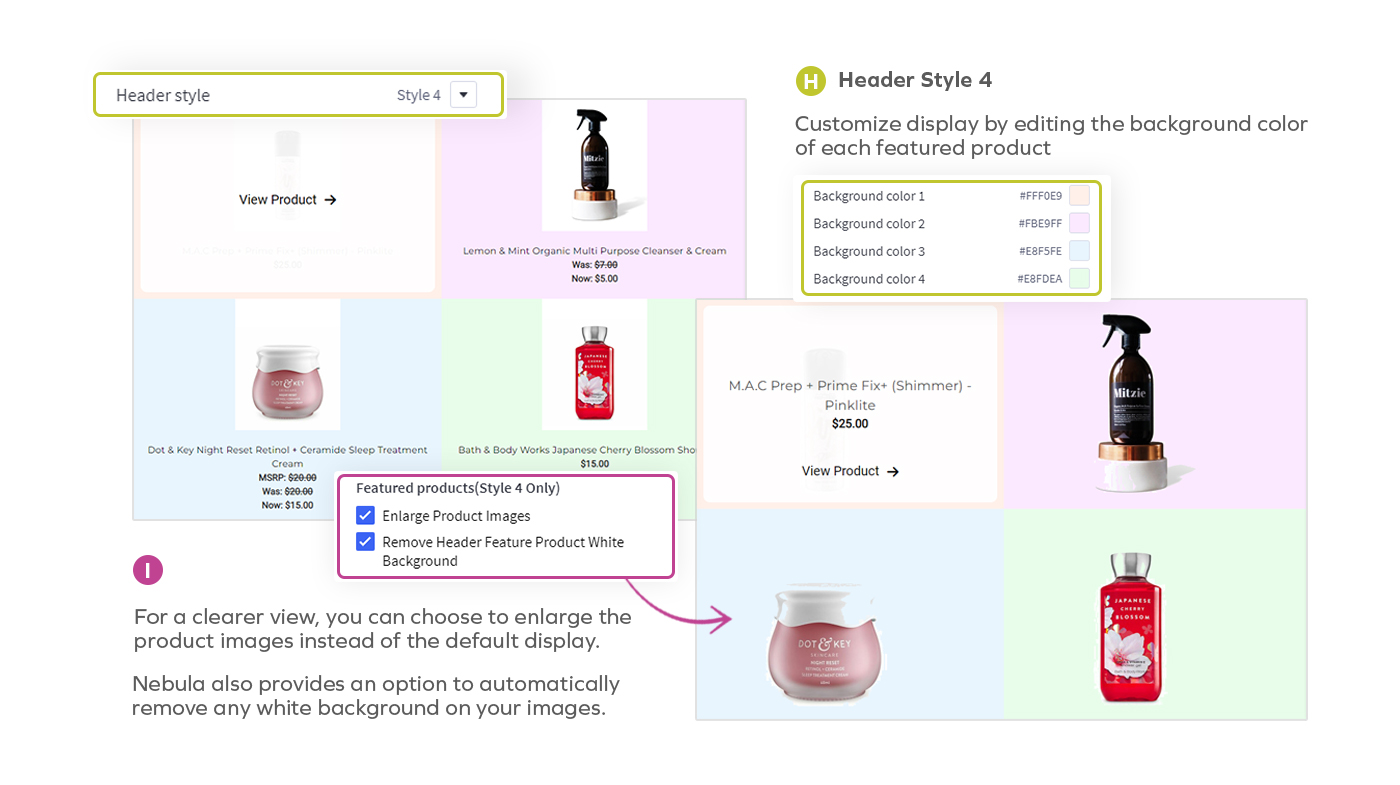Open Mitzie spray bottle image in small preview
This screenshot has width=1400, height=785.
point(594,164)
